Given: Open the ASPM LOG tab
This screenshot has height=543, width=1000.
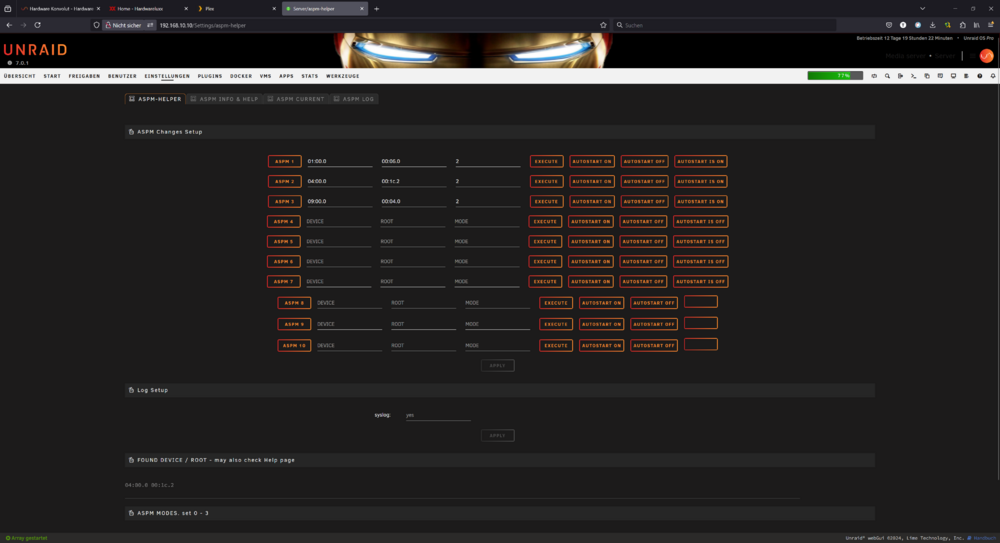Looking at the screenshot, I should 353,99.
